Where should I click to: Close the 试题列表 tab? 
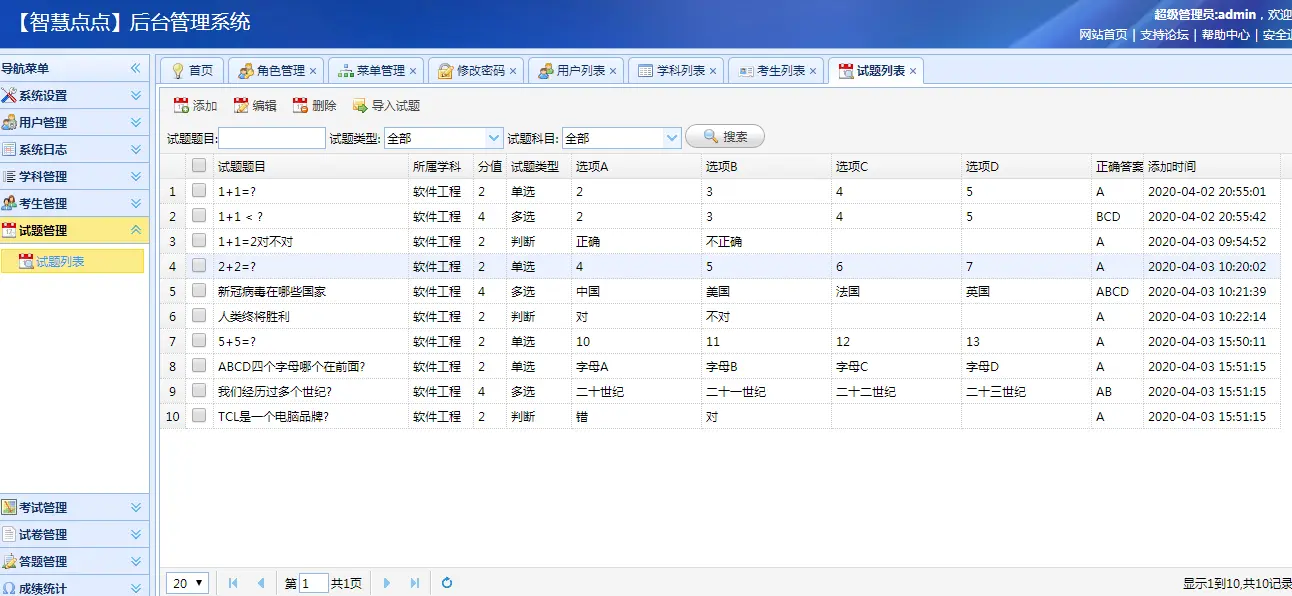(913, 71)
